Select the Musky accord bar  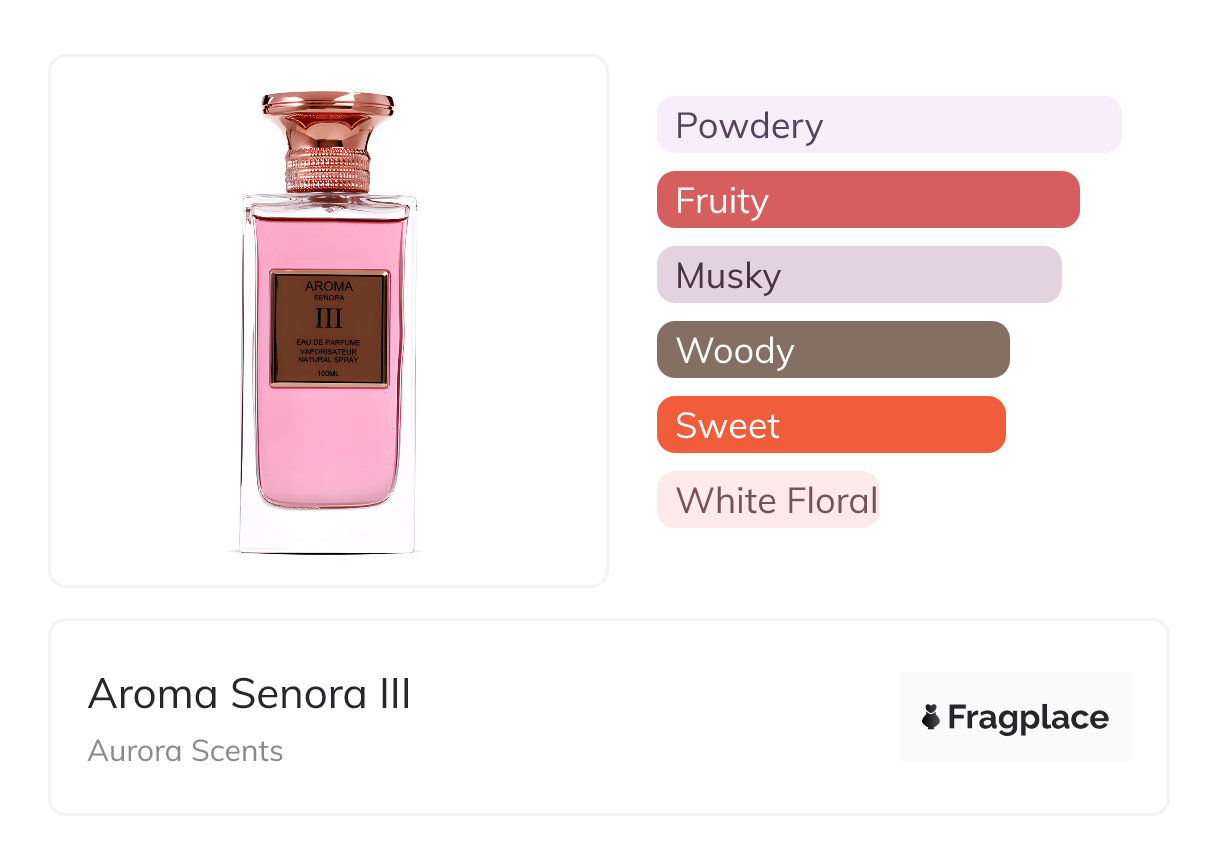[x=858, y=275]
